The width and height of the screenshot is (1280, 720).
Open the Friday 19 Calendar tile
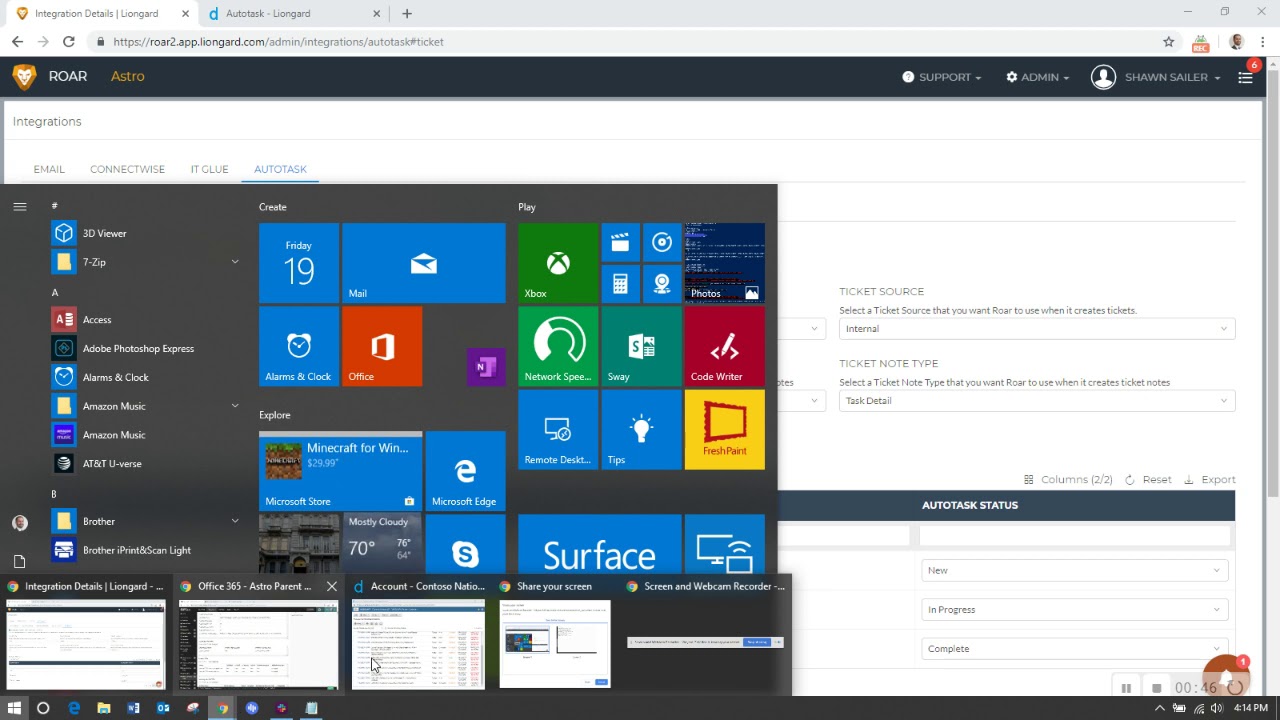(299, 263)
